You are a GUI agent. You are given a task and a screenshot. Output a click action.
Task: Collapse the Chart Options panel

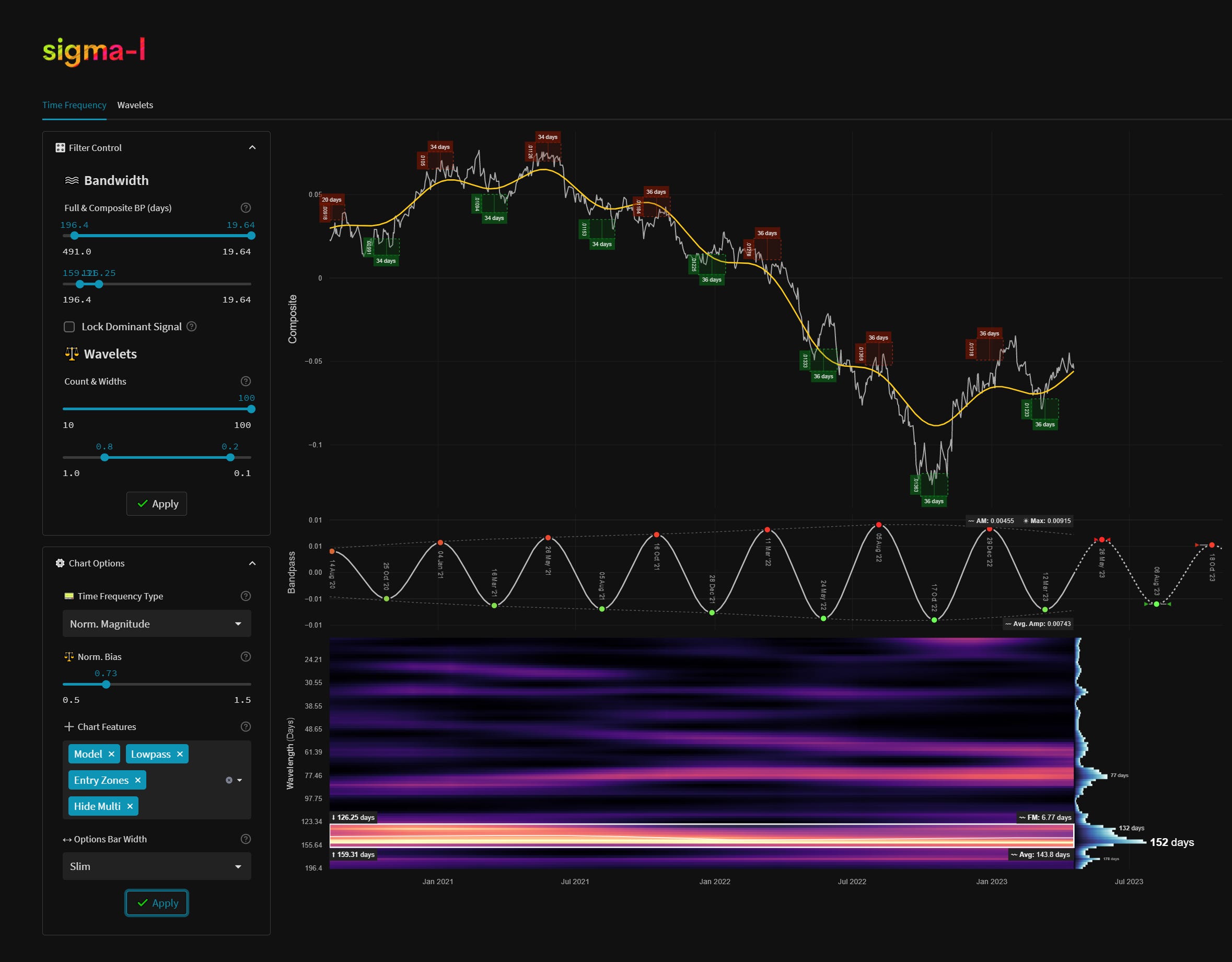point(252,563)
